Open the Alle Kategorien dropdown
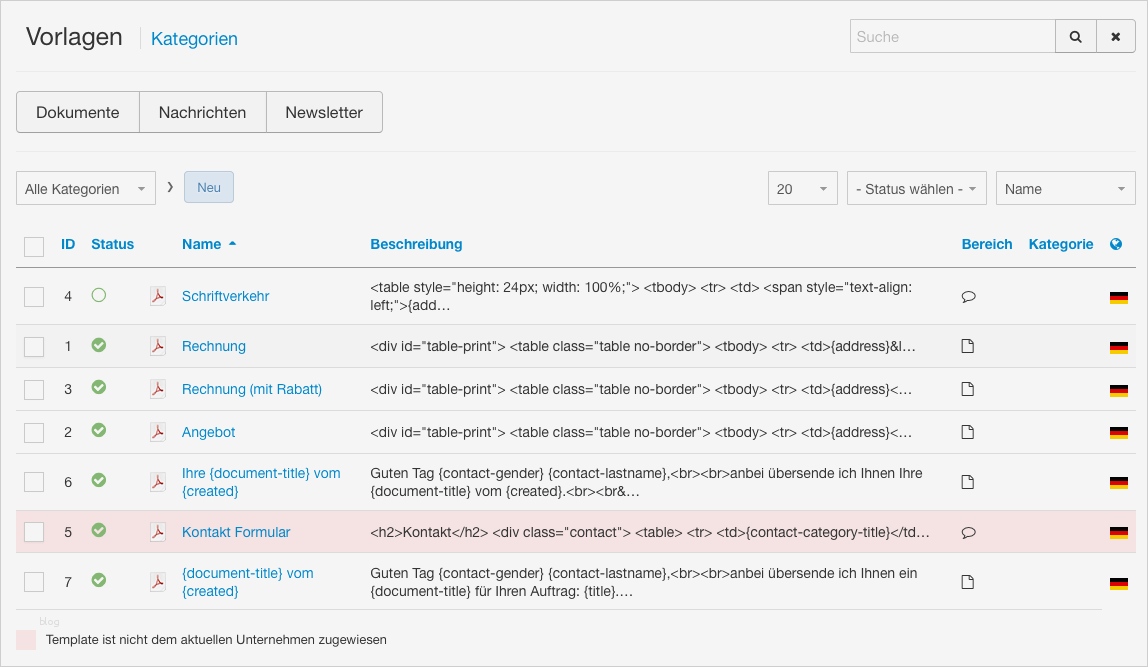 [x=86, y=189]
